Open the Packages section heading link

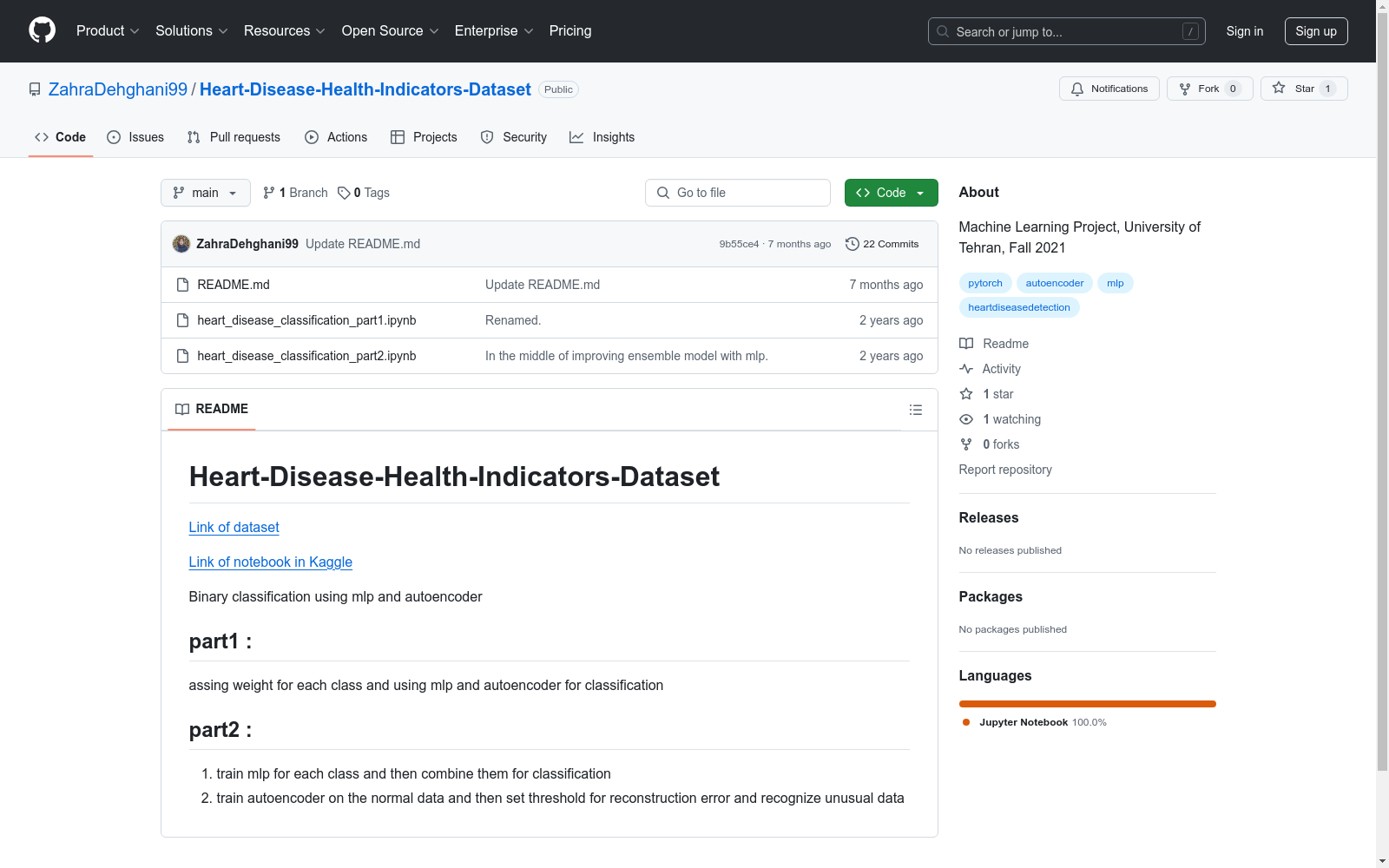991,596
